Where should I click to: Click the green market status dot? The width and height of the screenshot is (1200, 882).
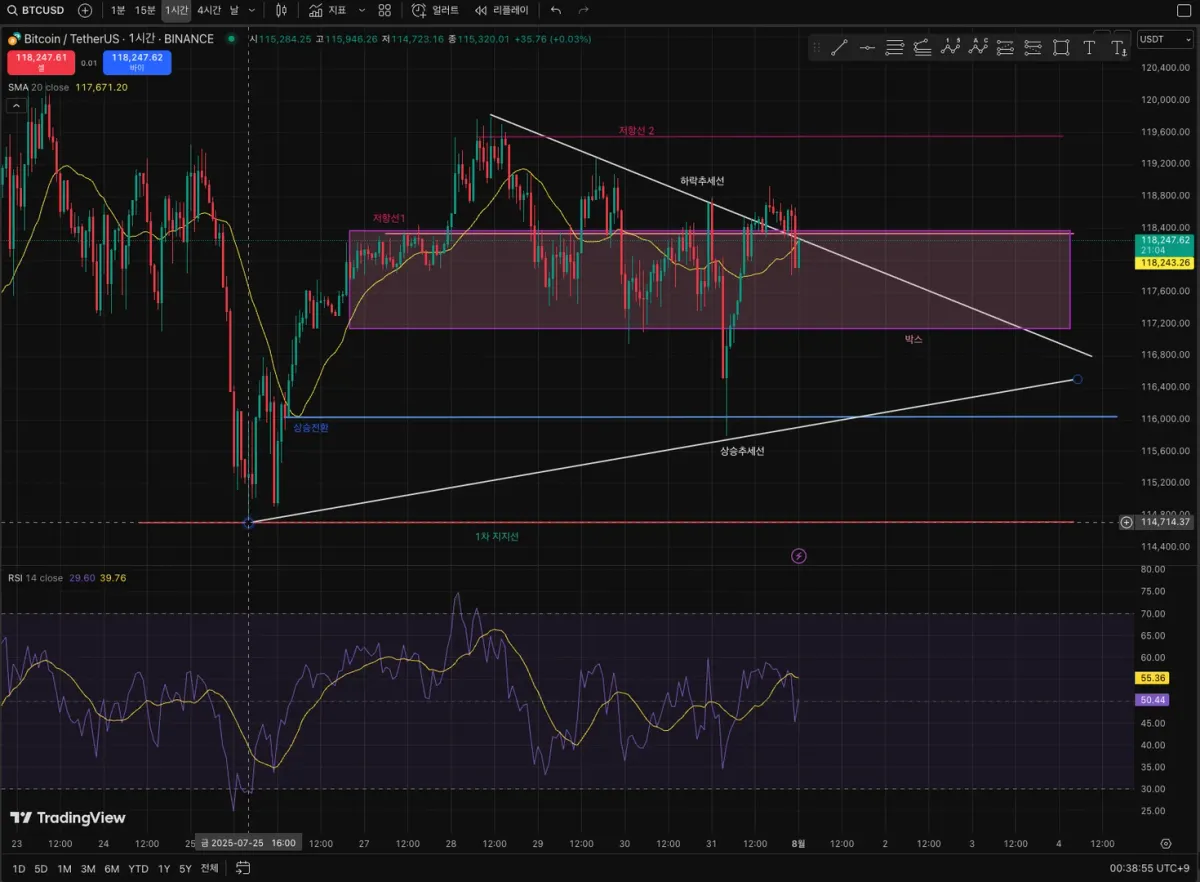point(231,39)
